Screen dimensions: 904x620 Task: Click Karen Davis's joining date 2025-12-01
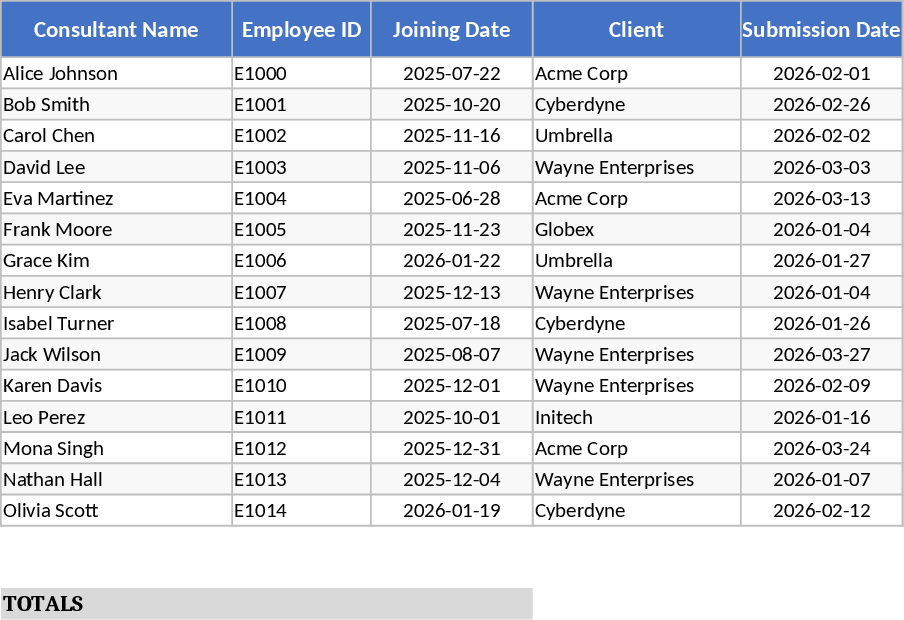(x=451, y=385)
